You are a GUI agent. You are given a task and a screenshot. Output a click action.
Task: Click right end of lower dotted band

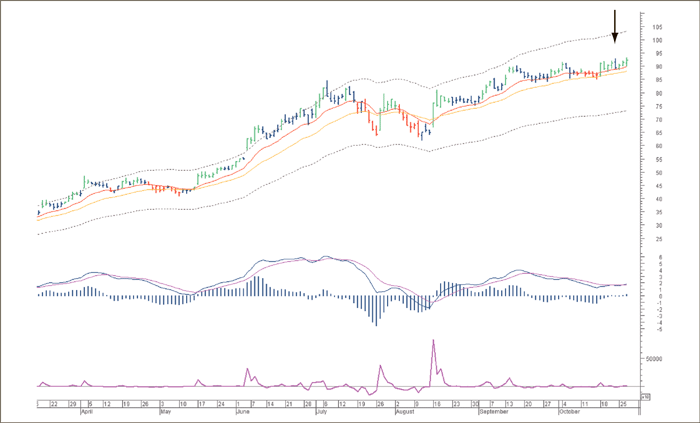coord(626,111)
